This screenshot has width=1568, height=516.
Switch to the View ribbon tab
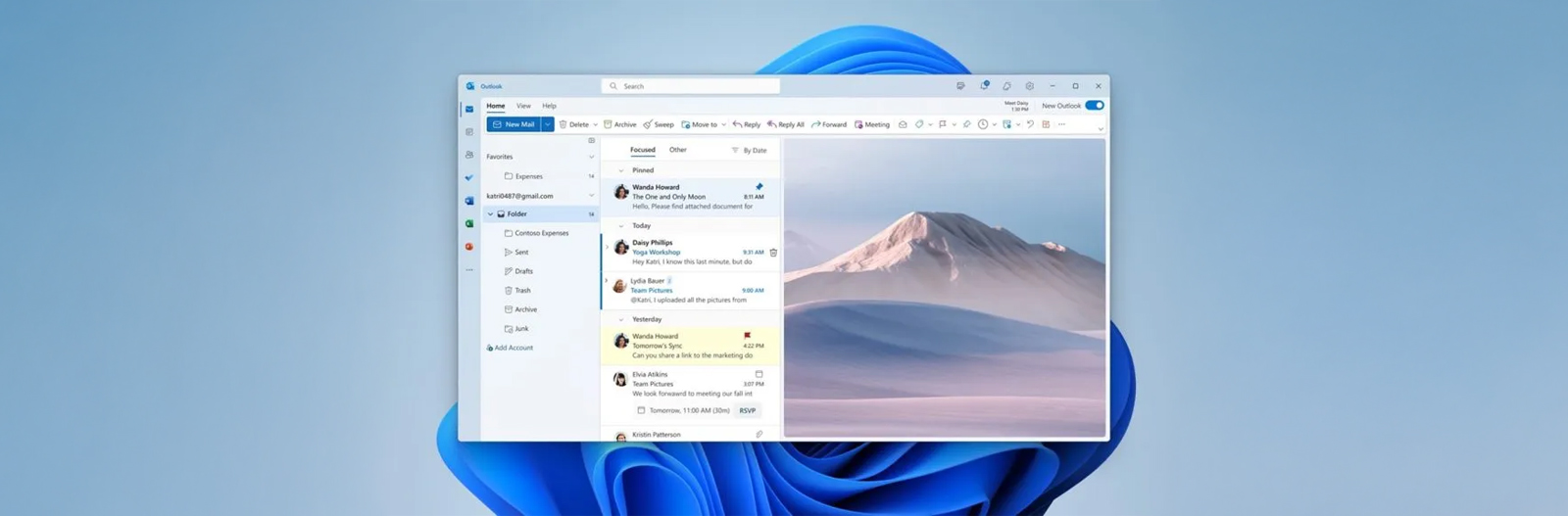pos(523,106)
